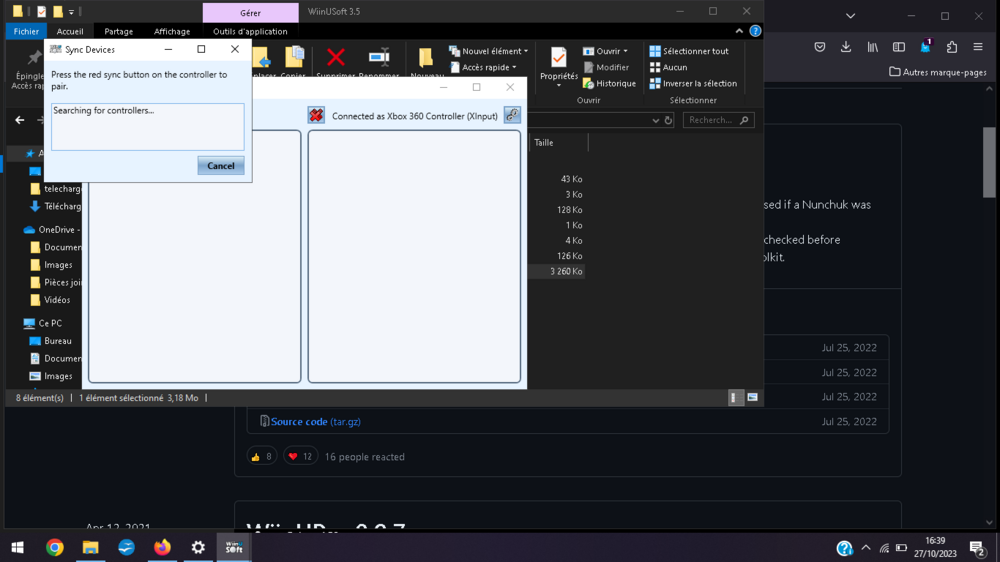Open the Propriétés icon in the ribbon

tap(558, 60)
